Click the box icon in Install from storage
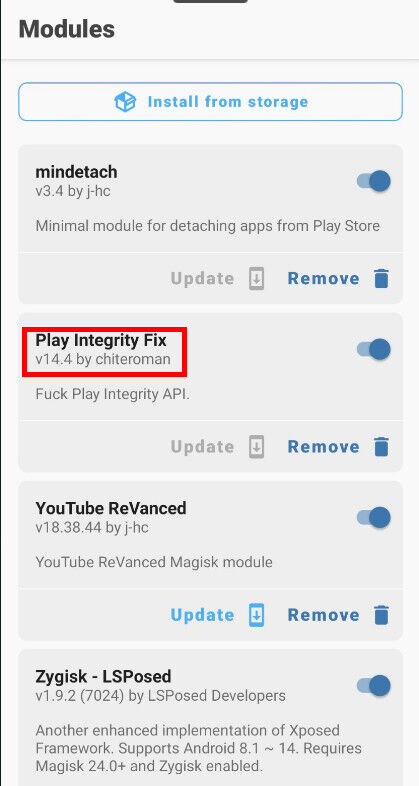The height and width of the screenshot is (786, 419). (x=125, y=102)
